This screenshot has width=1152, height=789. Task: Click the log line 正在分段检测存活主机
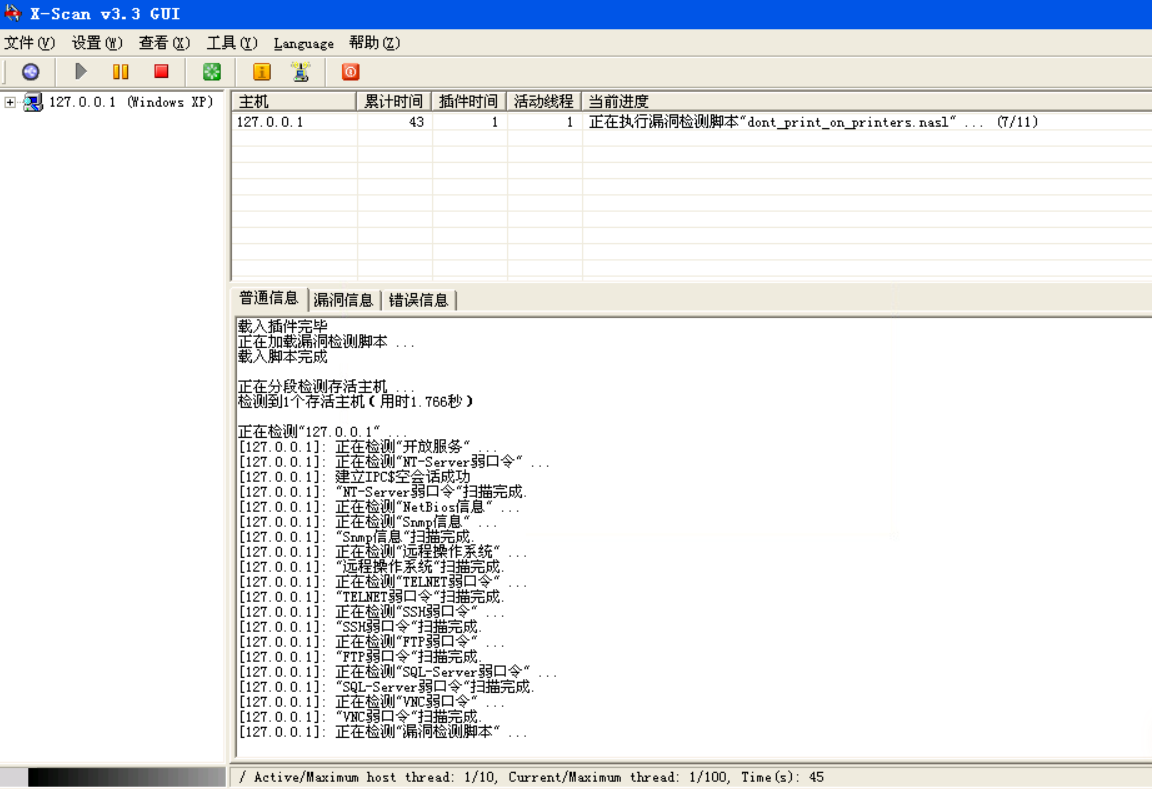click(326, 386)
